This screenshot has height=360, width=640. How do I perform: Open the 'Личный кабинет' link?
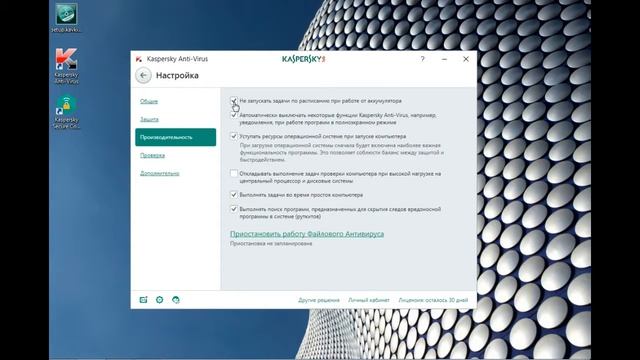point(369,300)
